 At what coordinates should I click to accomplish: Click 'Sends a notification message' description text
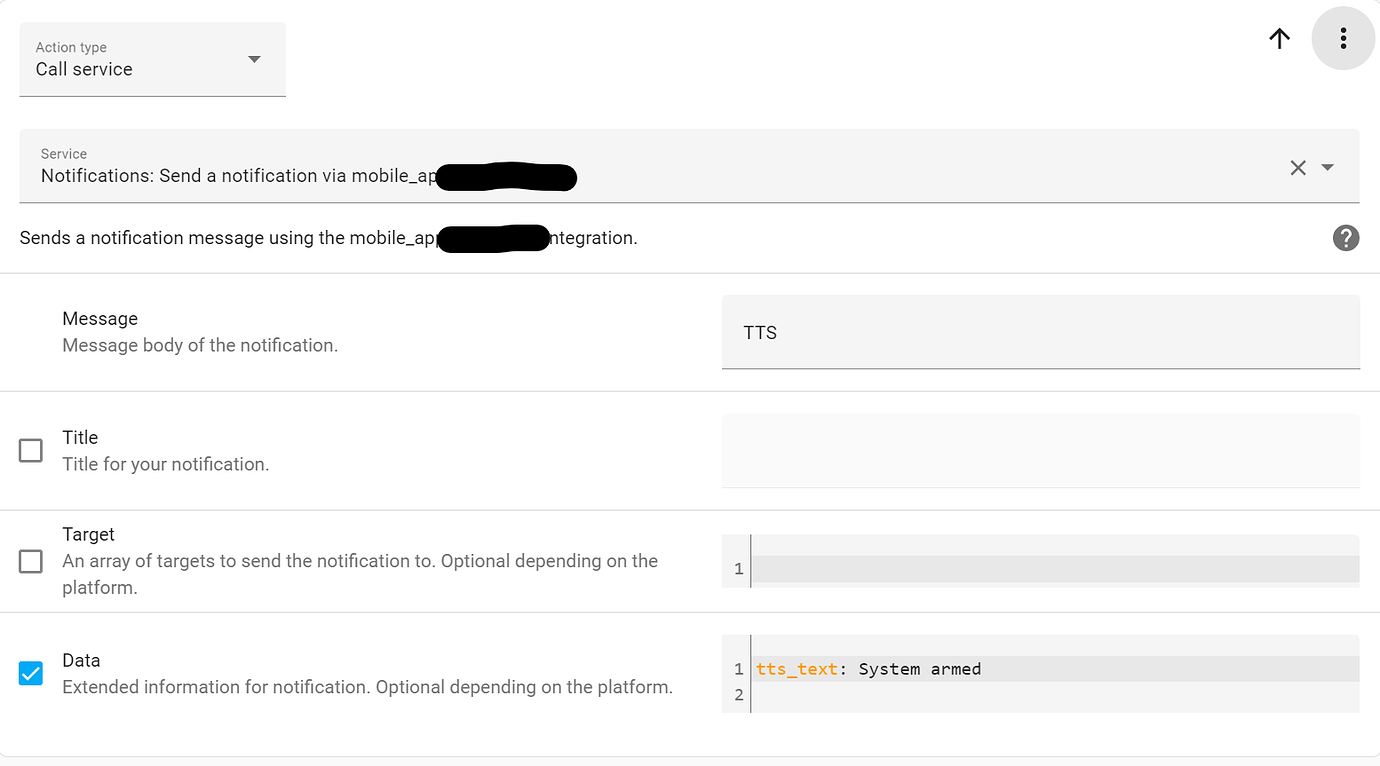[328, 238]
